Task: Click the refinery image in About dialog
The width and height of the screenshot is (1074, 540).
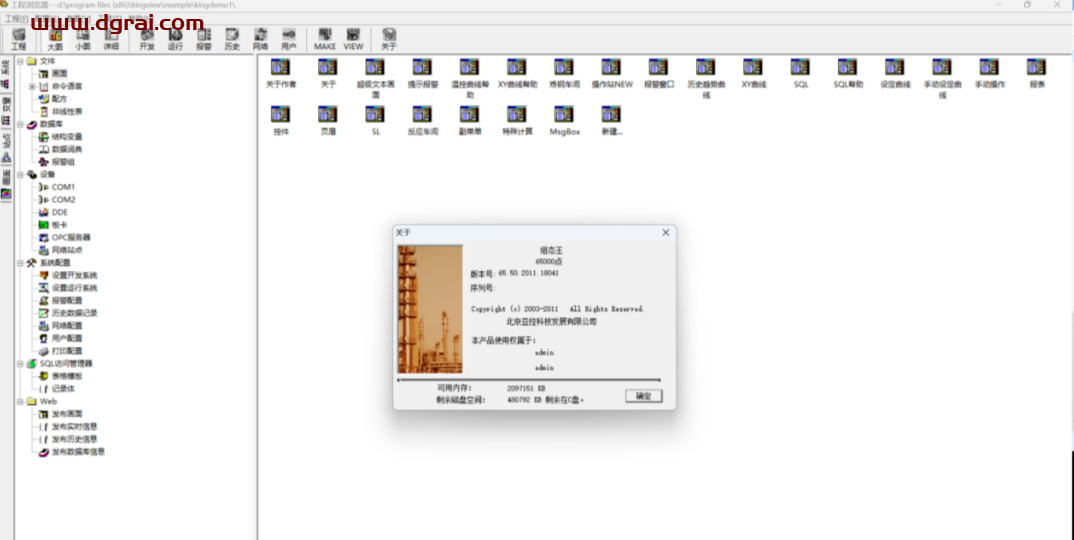Action: (x=430, y=309)
